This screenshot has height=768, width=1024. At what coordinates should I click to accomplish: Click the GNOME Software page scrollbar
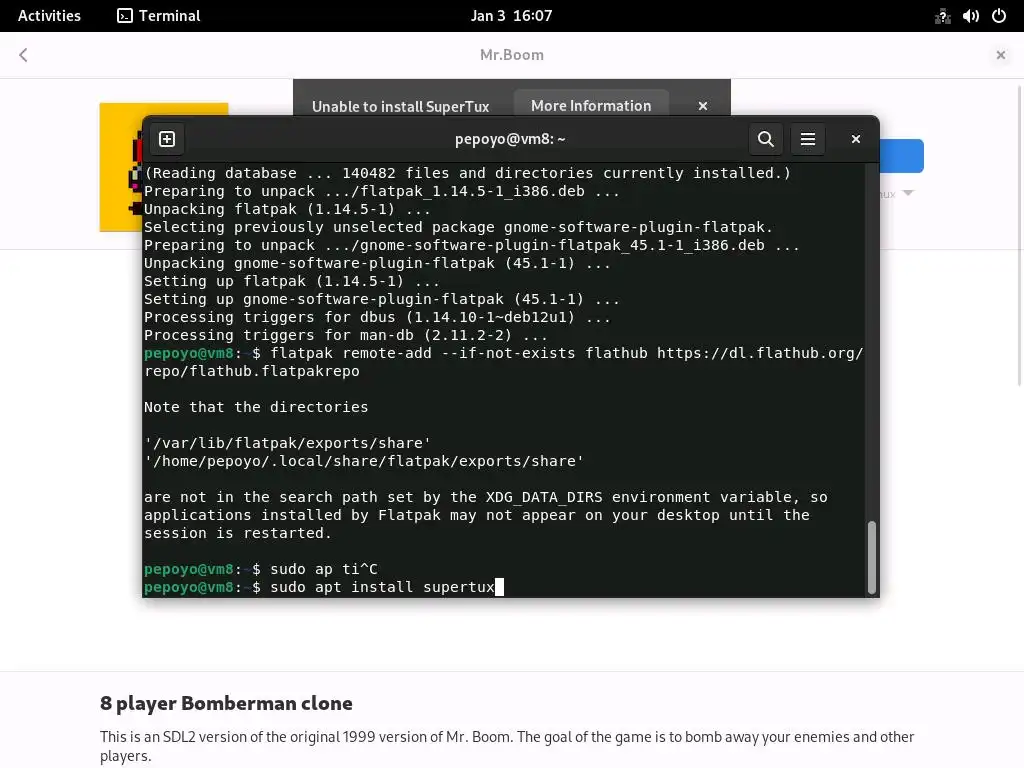pos(1020,235)
